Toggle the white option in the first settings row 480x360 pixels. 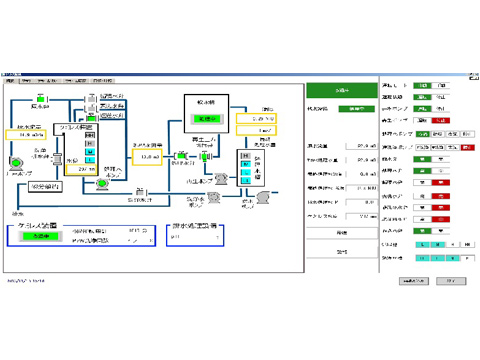pyautogui.click(x=441, y=86)
